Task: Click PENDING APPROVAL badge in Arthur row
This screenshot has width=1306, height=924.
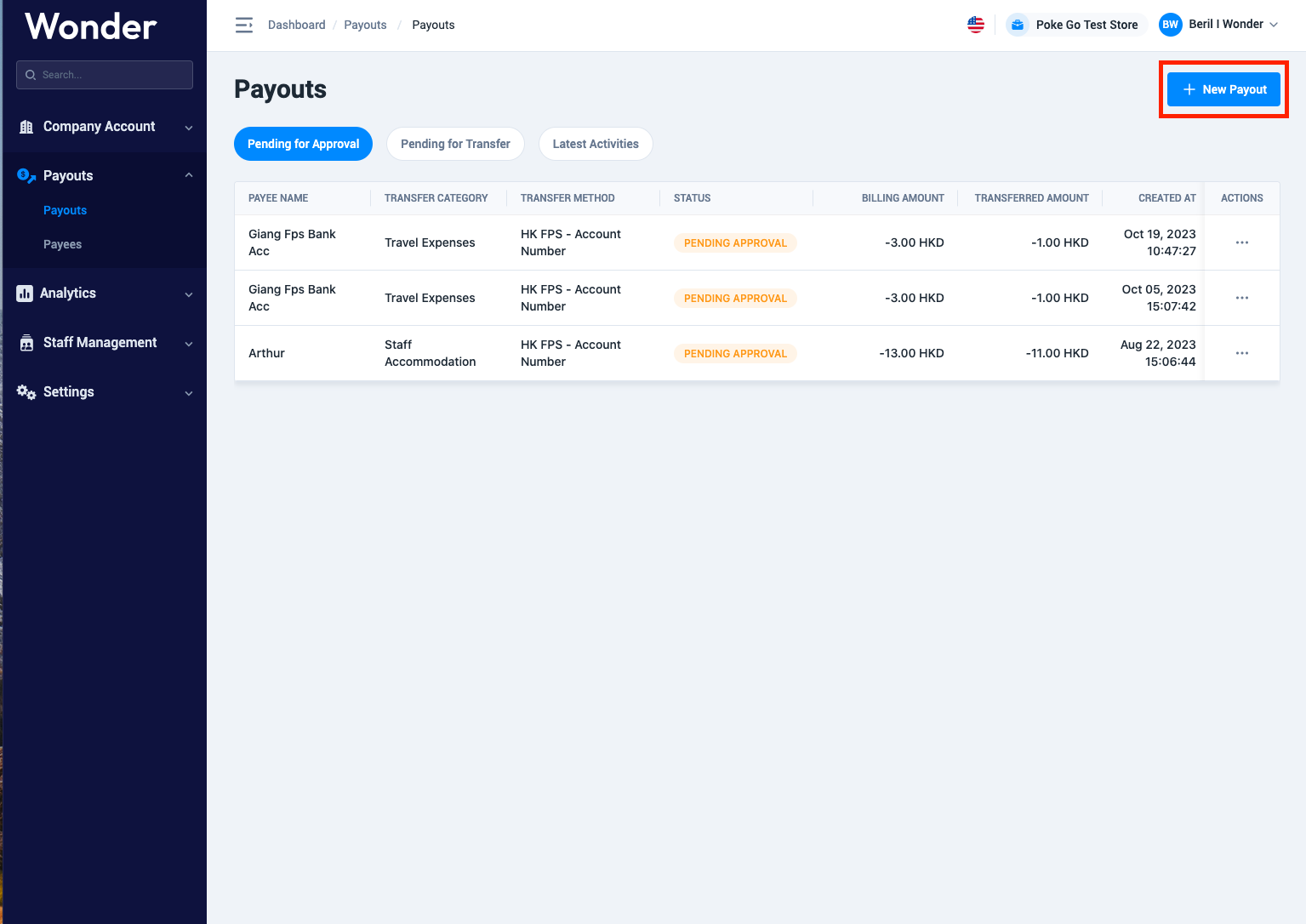Action: point(735,353)
